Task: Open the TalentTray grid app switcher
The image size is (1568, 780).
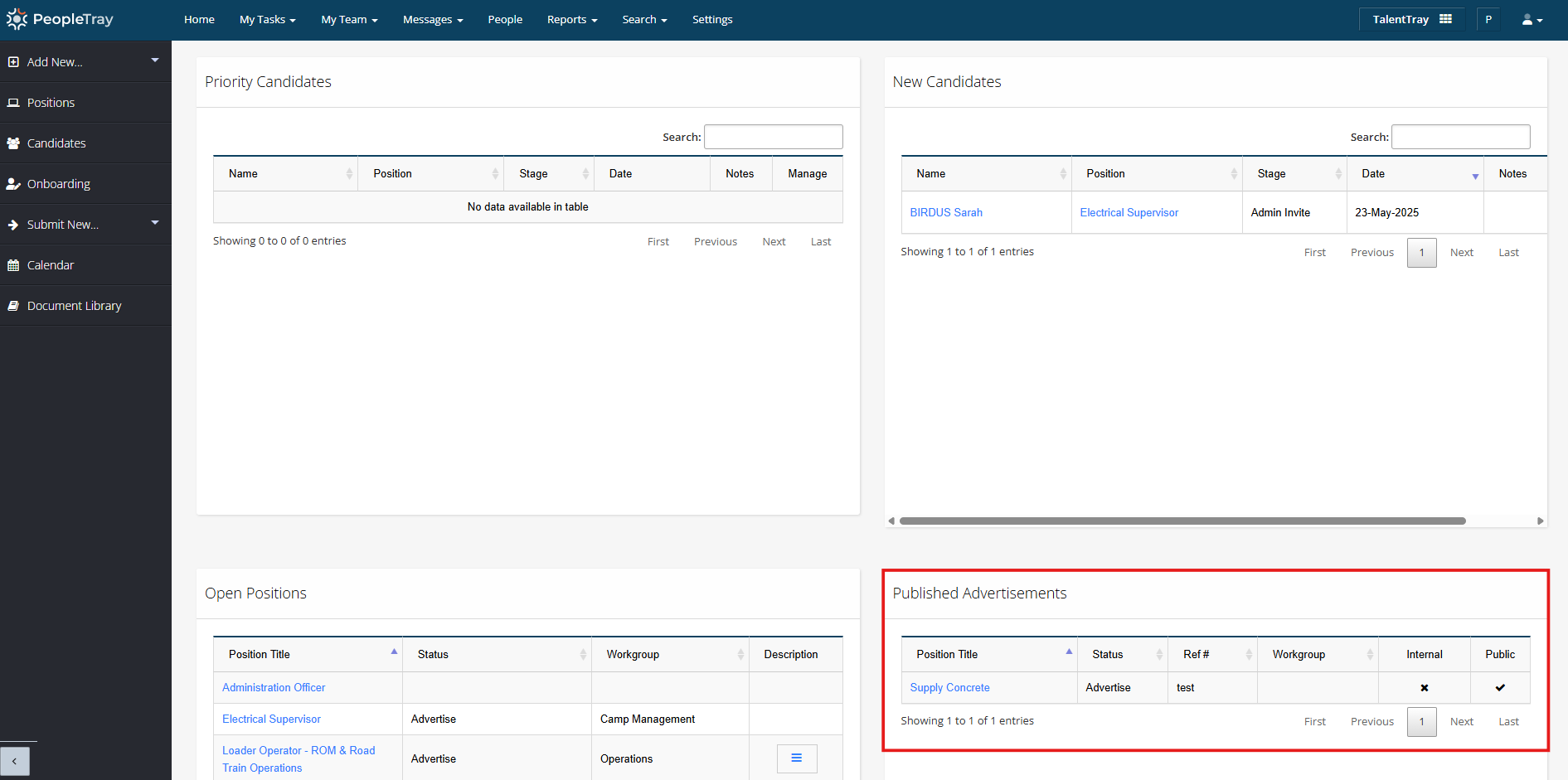Action: (x=1445, y=19)
